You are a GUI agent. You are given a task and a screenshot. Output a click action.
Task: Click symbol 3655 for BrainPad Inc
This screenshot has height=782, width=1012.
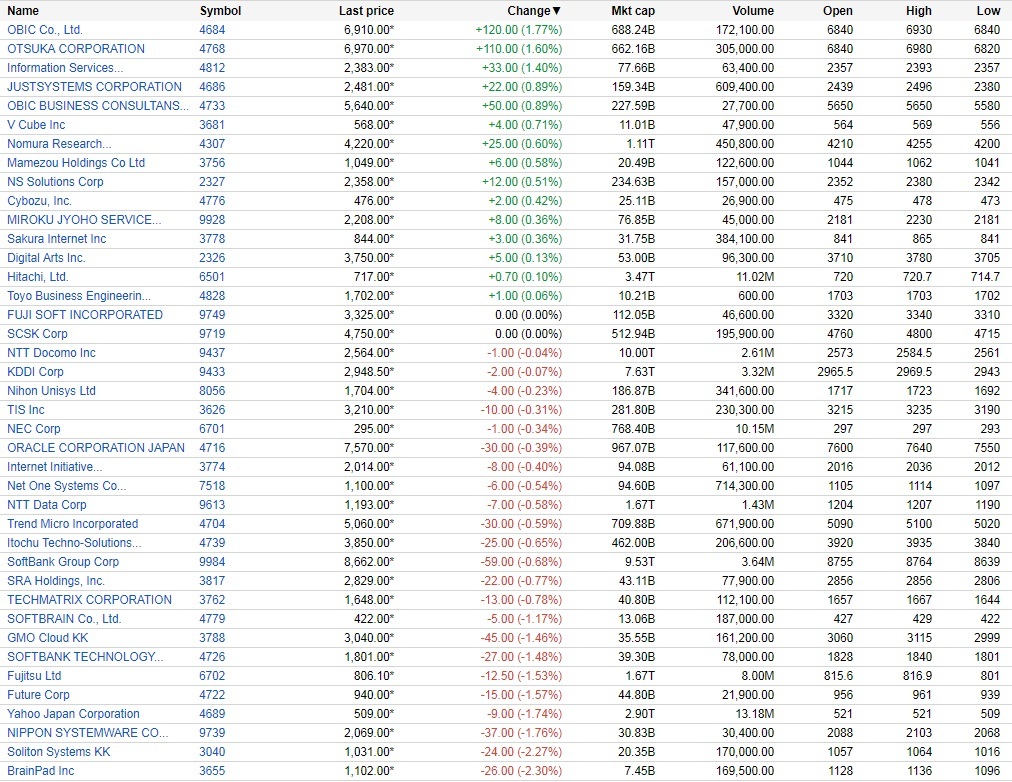(212, 771)
